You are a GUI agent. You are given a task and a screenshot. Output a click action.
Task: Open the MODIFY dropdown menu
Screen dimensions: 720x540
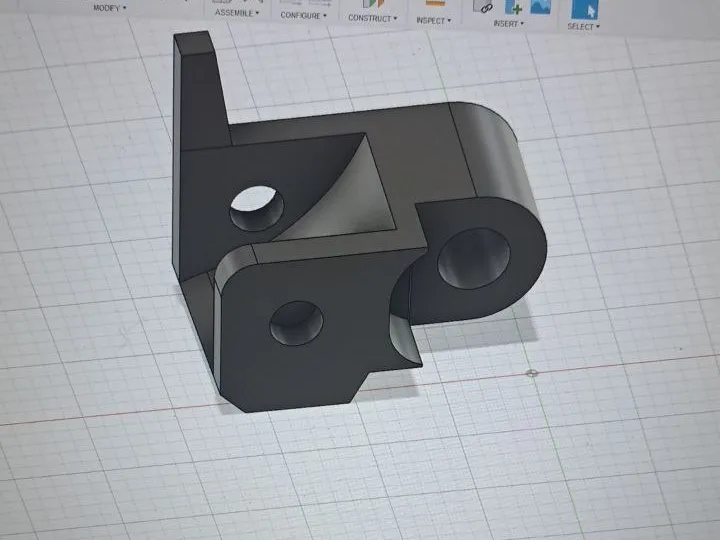coord(109,8)
